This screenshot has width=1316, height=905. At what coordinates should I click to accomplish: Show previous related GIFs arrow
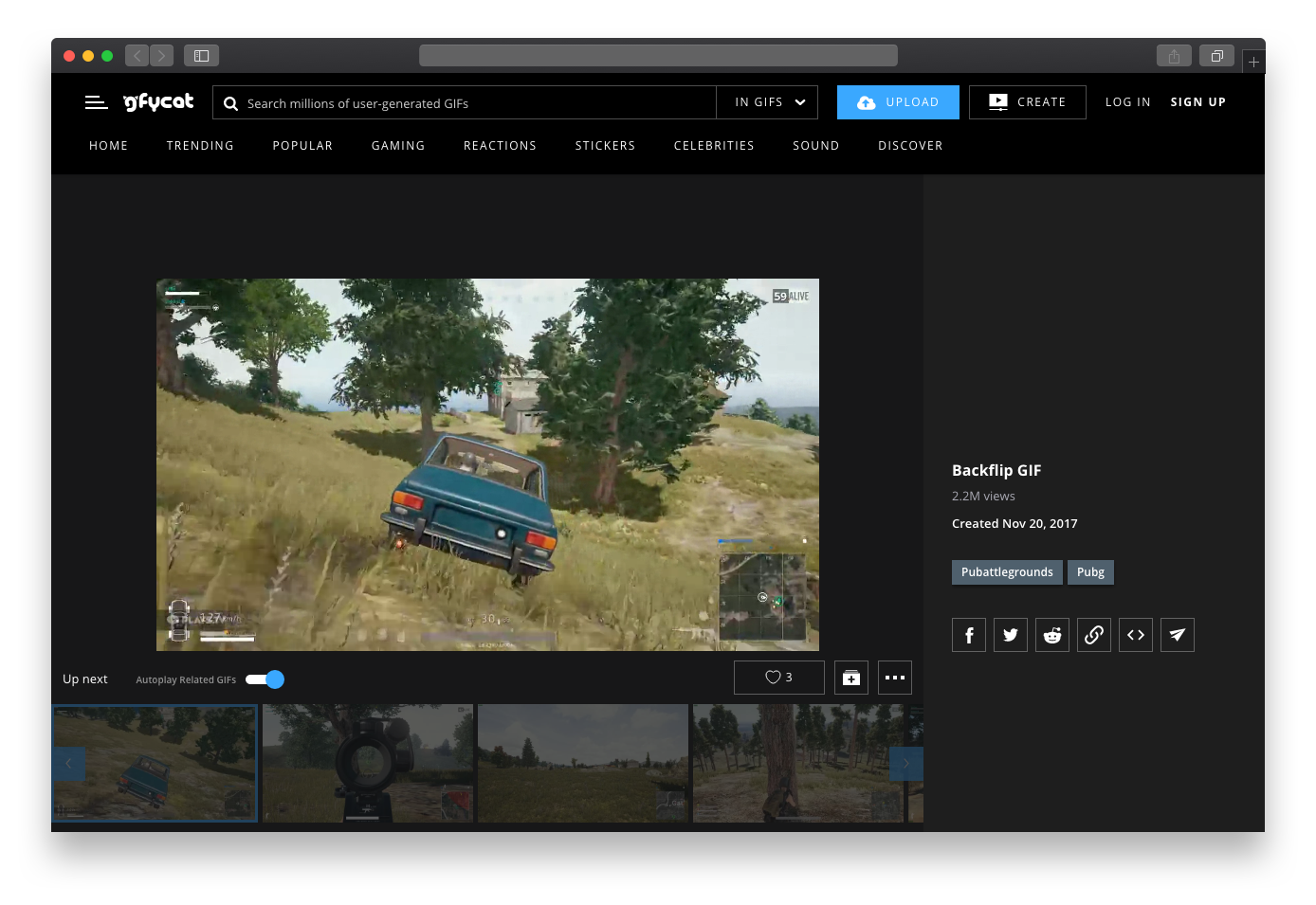click(68, 764)
